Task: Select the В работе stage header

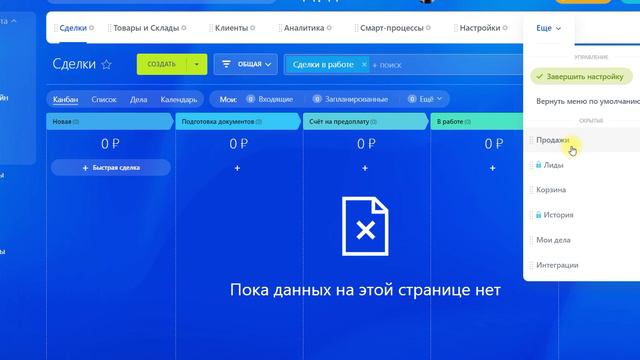Action: pyautogui.click(x=478, y=122)
